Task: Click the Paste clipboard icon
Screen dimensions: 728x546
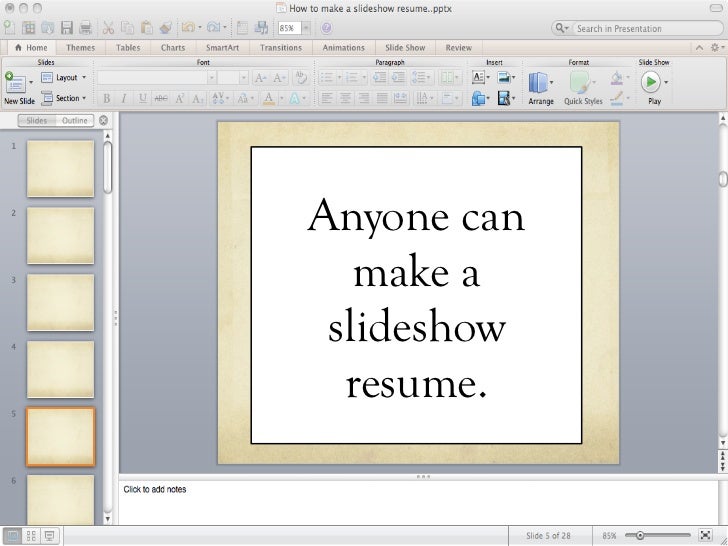Action: point(146,28)
